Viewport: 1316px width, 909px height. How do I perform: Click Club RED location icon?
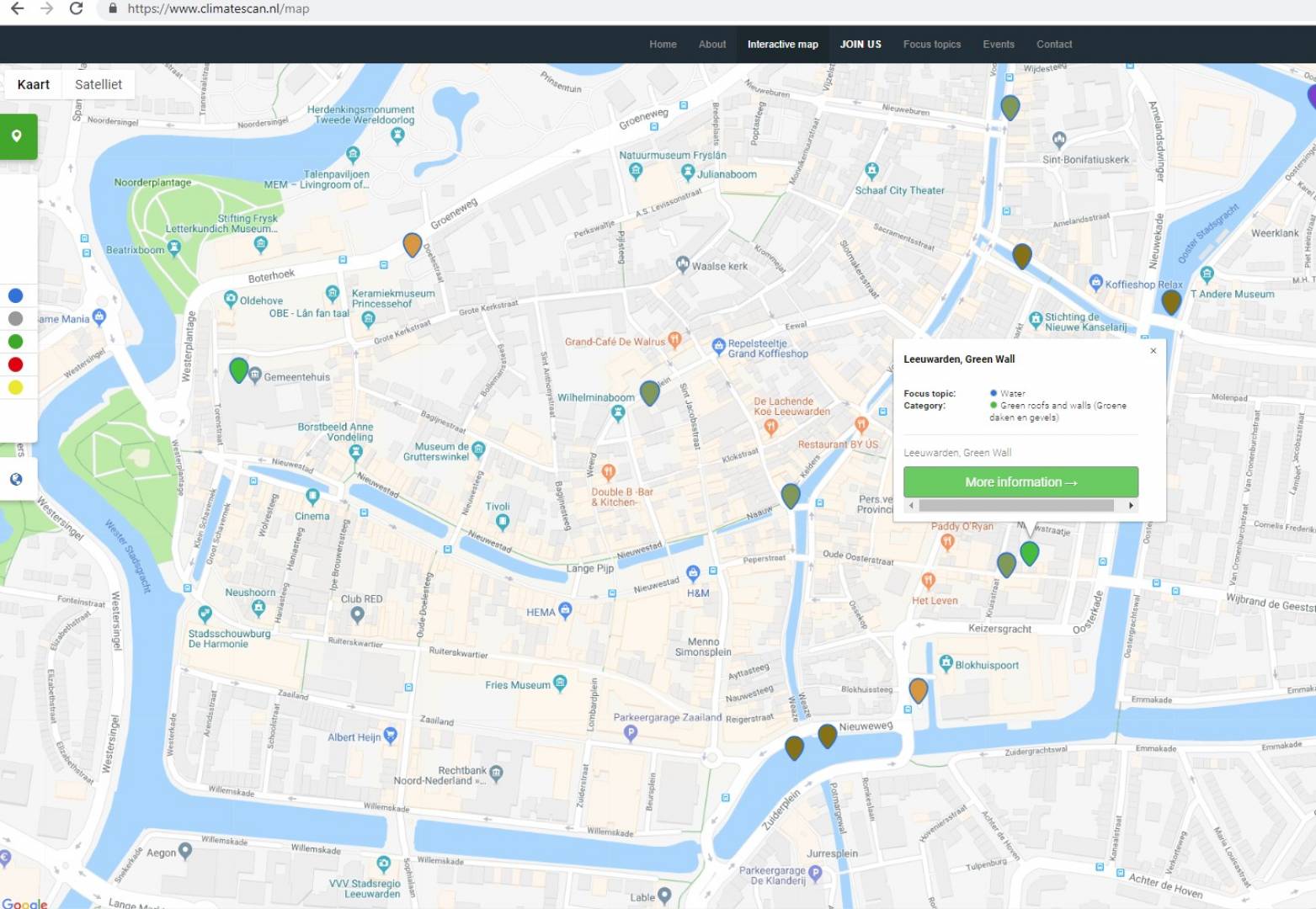[358, 614]
